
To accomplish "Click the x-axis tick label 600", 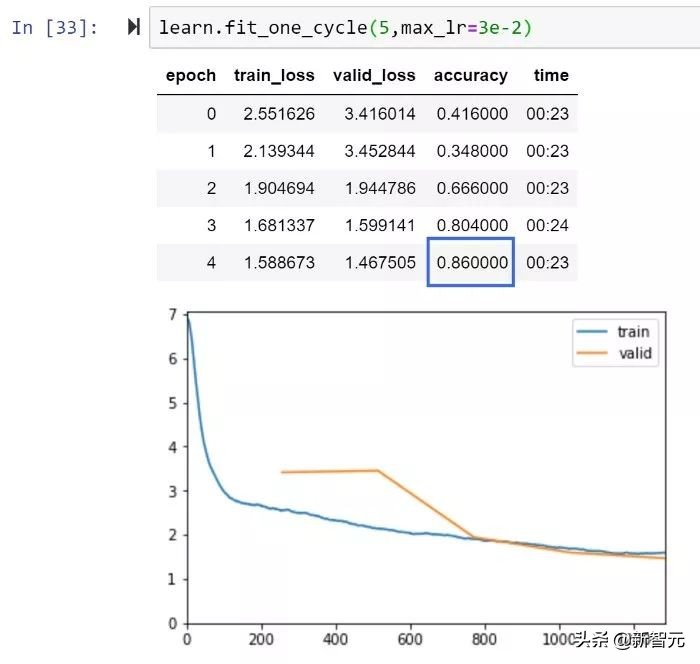I will coord(410,639).
